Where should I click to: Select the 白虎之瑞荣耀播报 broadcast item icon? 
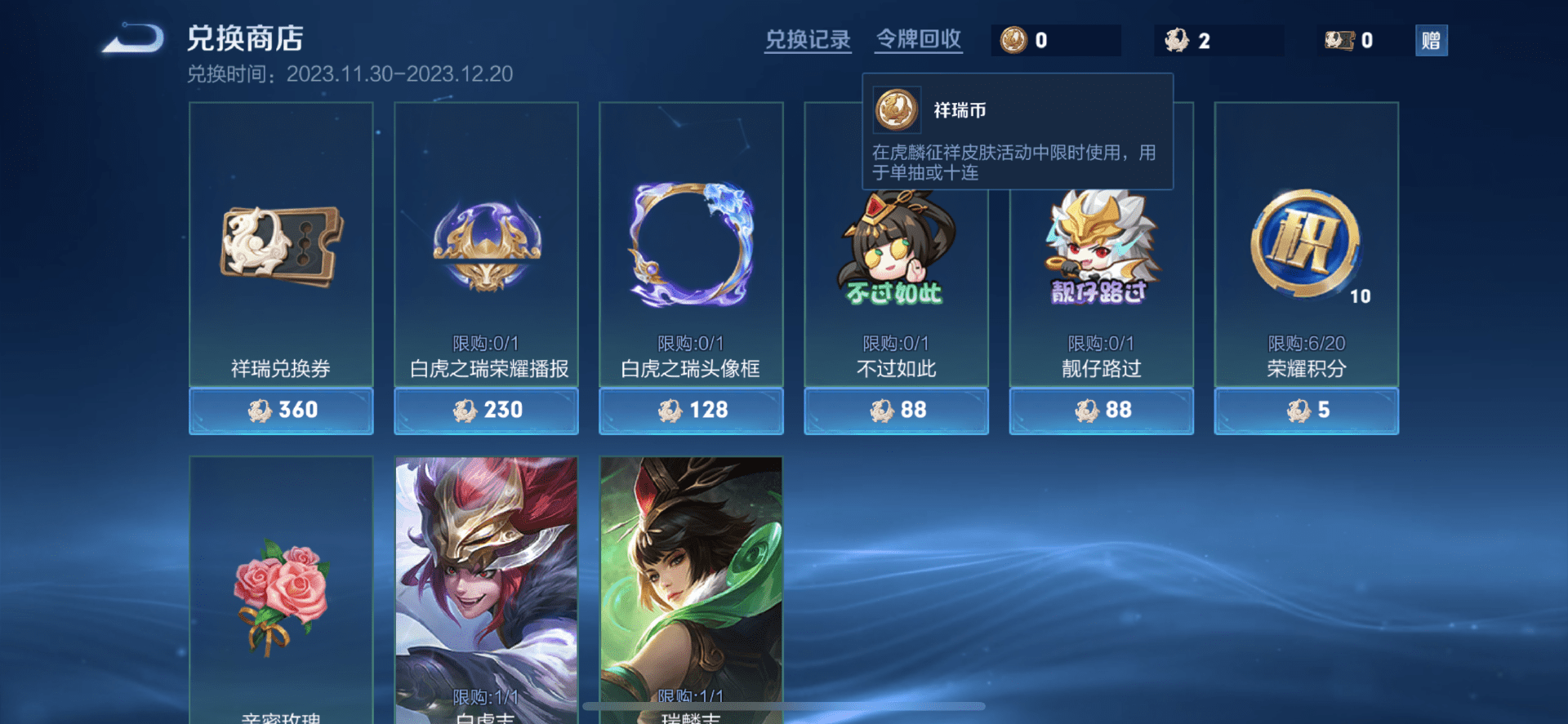tap(487, 247)
